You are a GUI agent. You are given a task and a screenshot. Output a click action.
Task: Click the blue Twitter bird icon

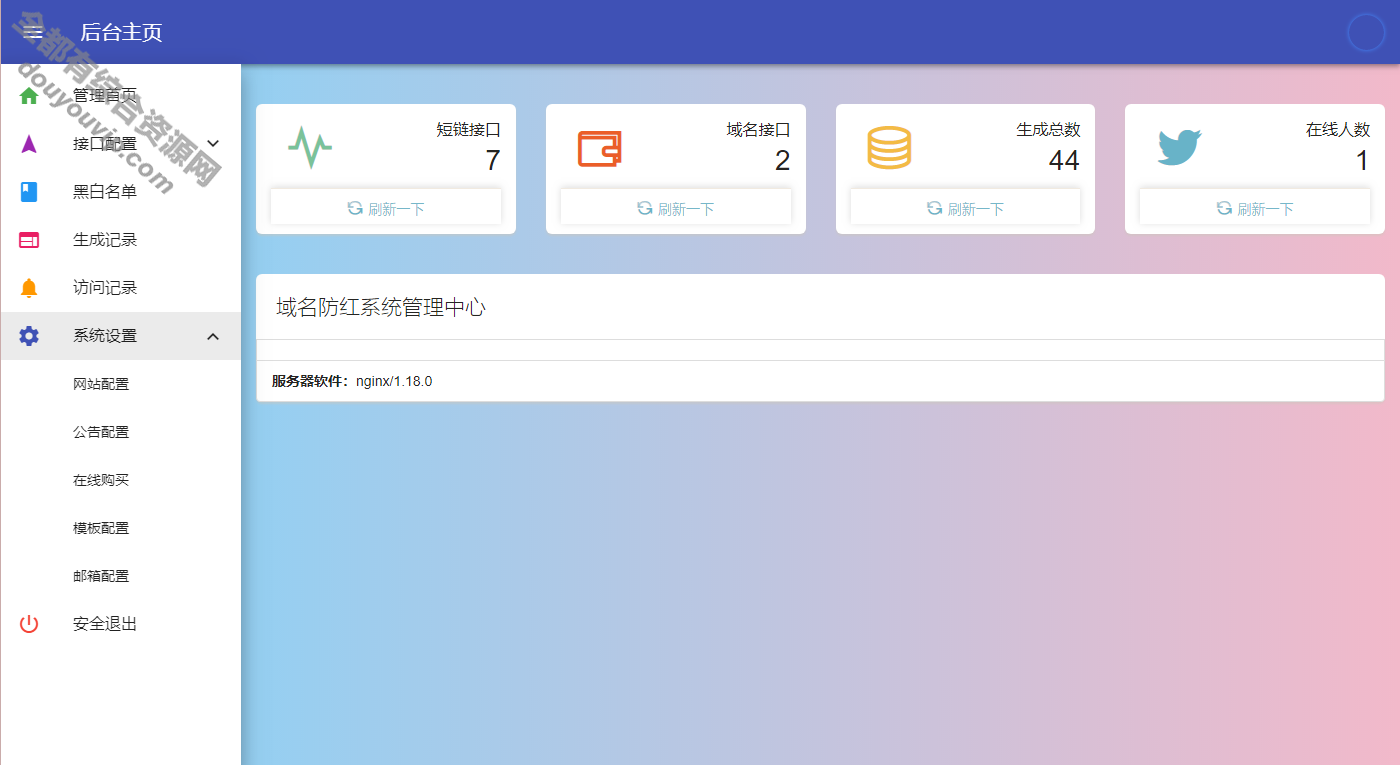1179,148
